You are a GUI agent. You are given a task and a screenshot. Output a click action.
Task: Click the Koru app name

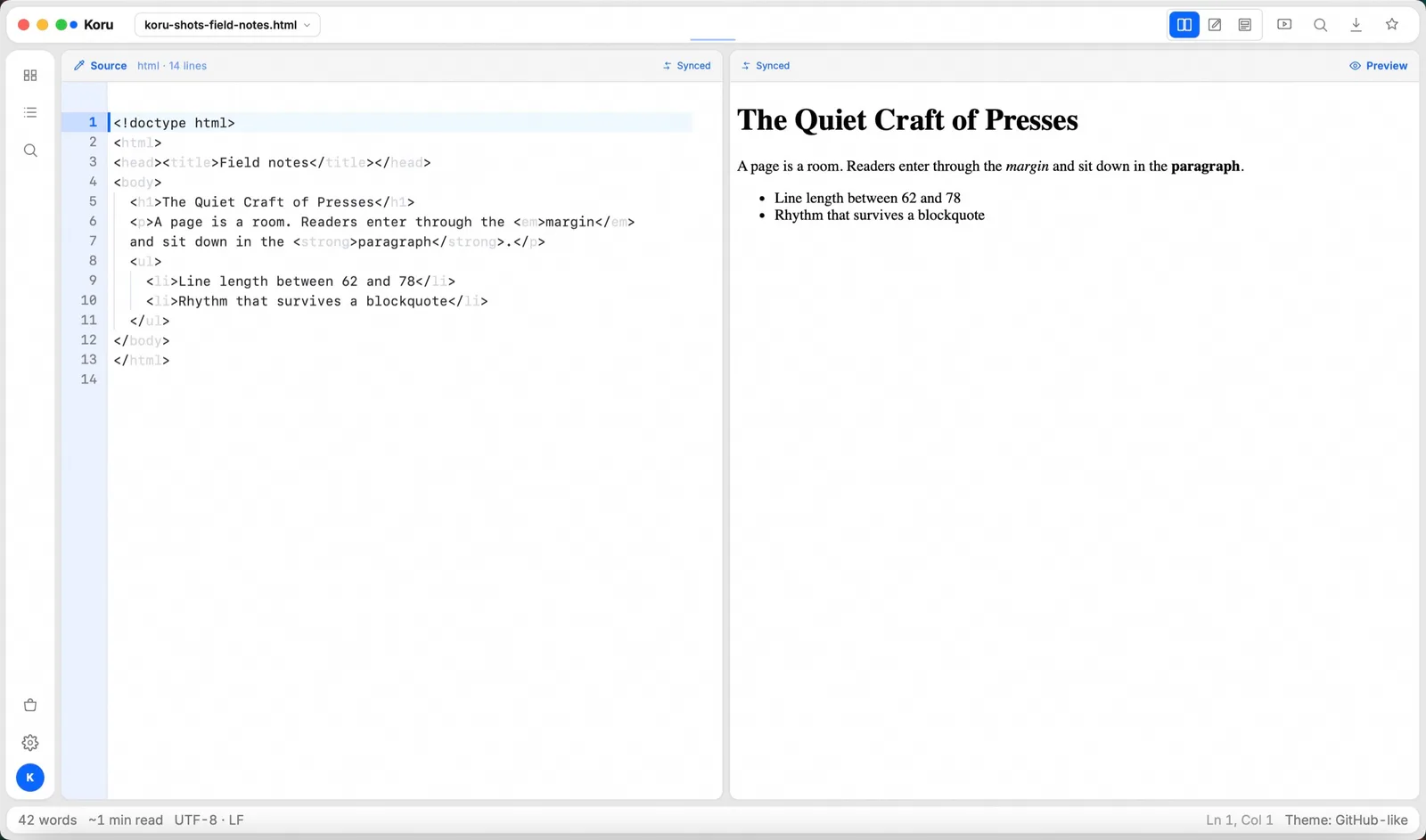click(98, 25)
